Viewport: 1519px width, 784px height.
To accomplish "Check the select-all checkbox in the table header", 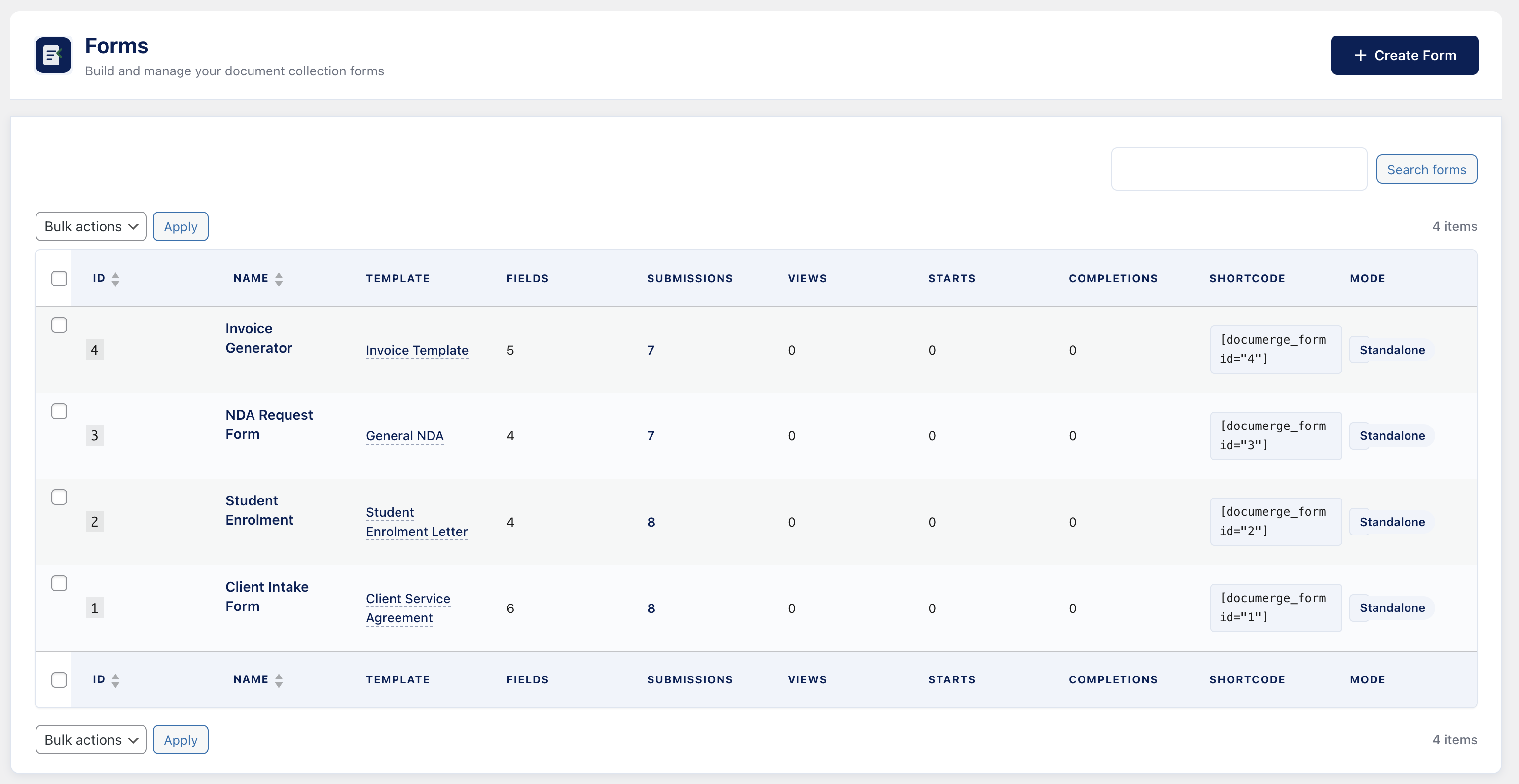I will point(59,278).
